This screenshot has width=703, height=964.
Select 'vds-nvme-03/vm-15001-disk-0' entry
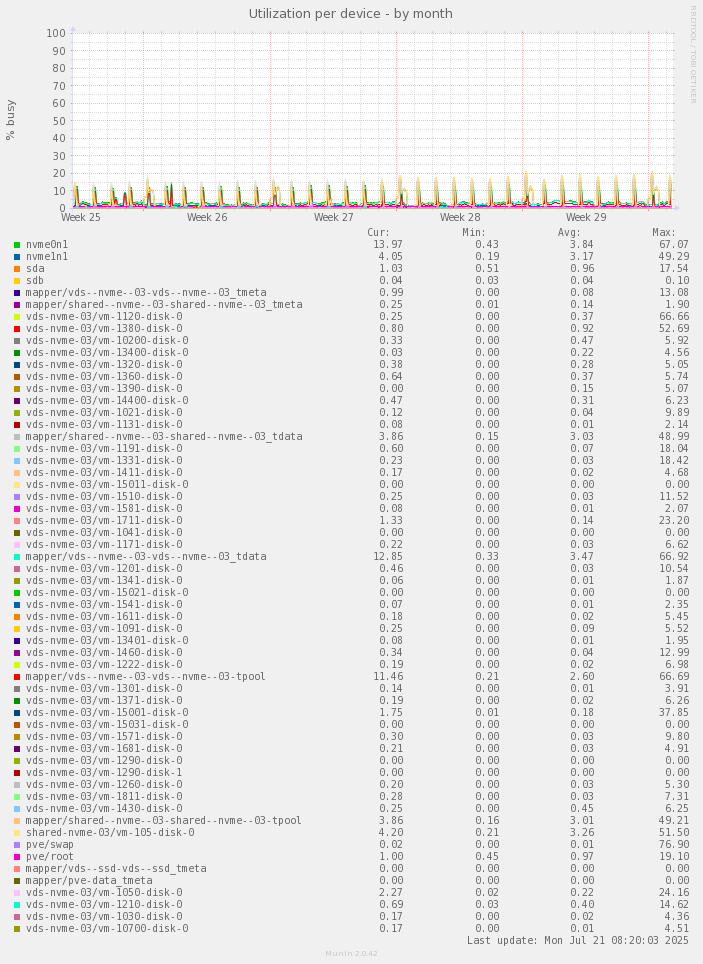click(x=107, y=712)
